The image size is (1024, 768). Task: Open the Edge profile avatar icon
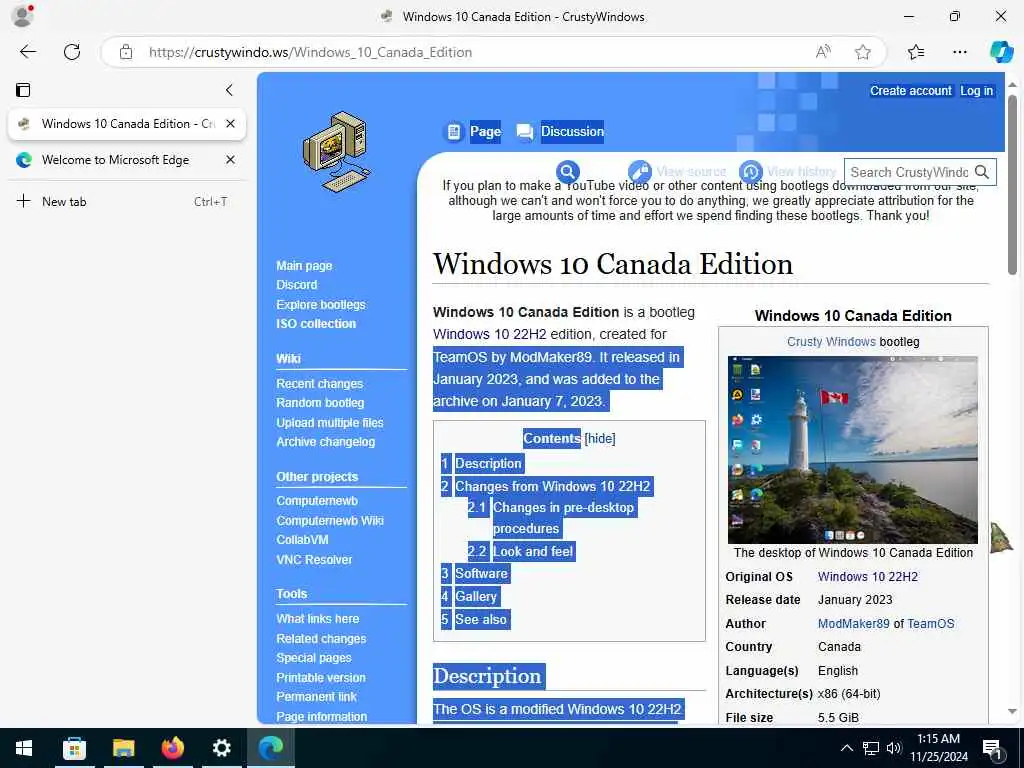pos(22,16)
